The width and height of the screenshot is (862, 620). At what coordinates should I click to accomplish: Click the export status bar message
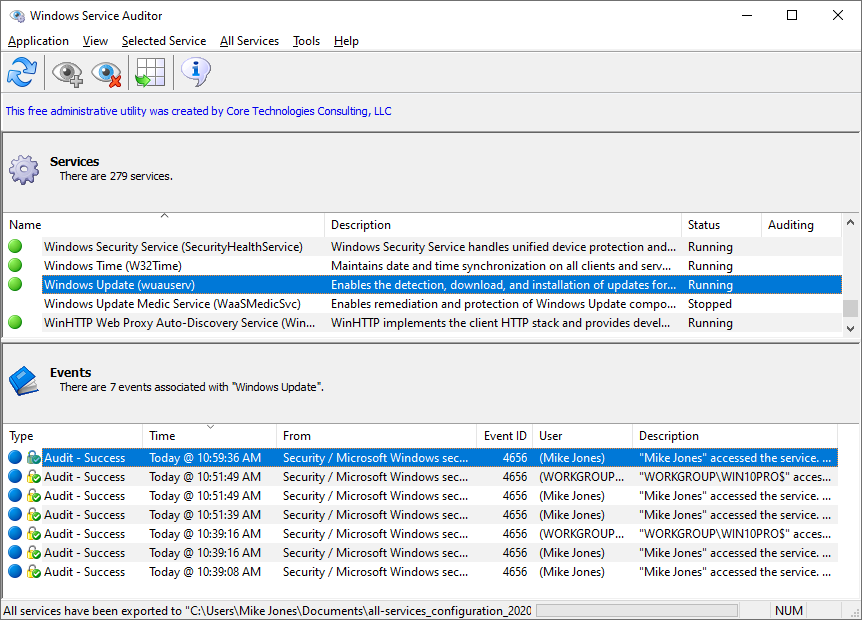click(x=267, y=611)
